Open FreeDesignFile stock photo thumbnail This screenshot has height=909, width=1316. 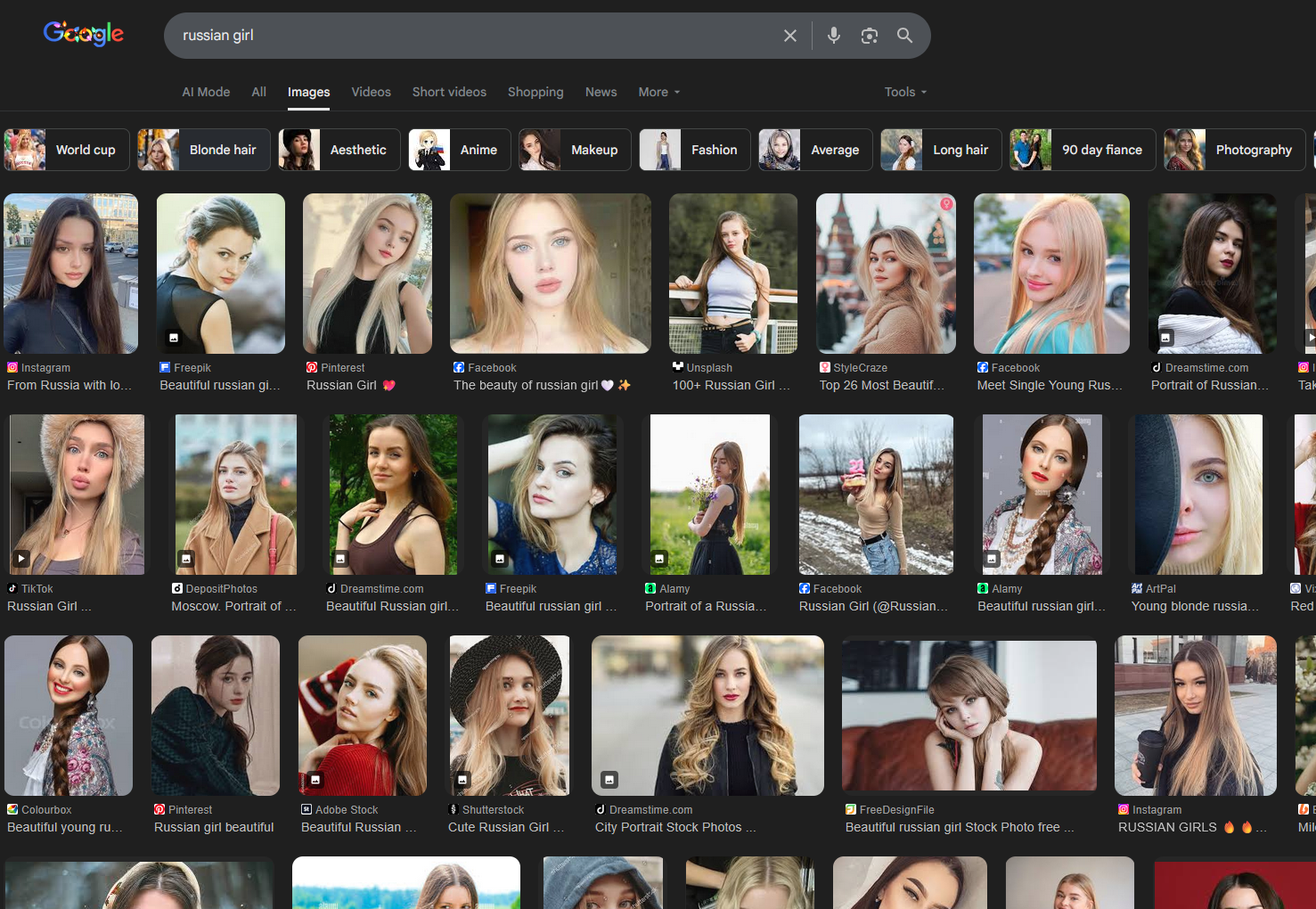[x=969, y=716]
